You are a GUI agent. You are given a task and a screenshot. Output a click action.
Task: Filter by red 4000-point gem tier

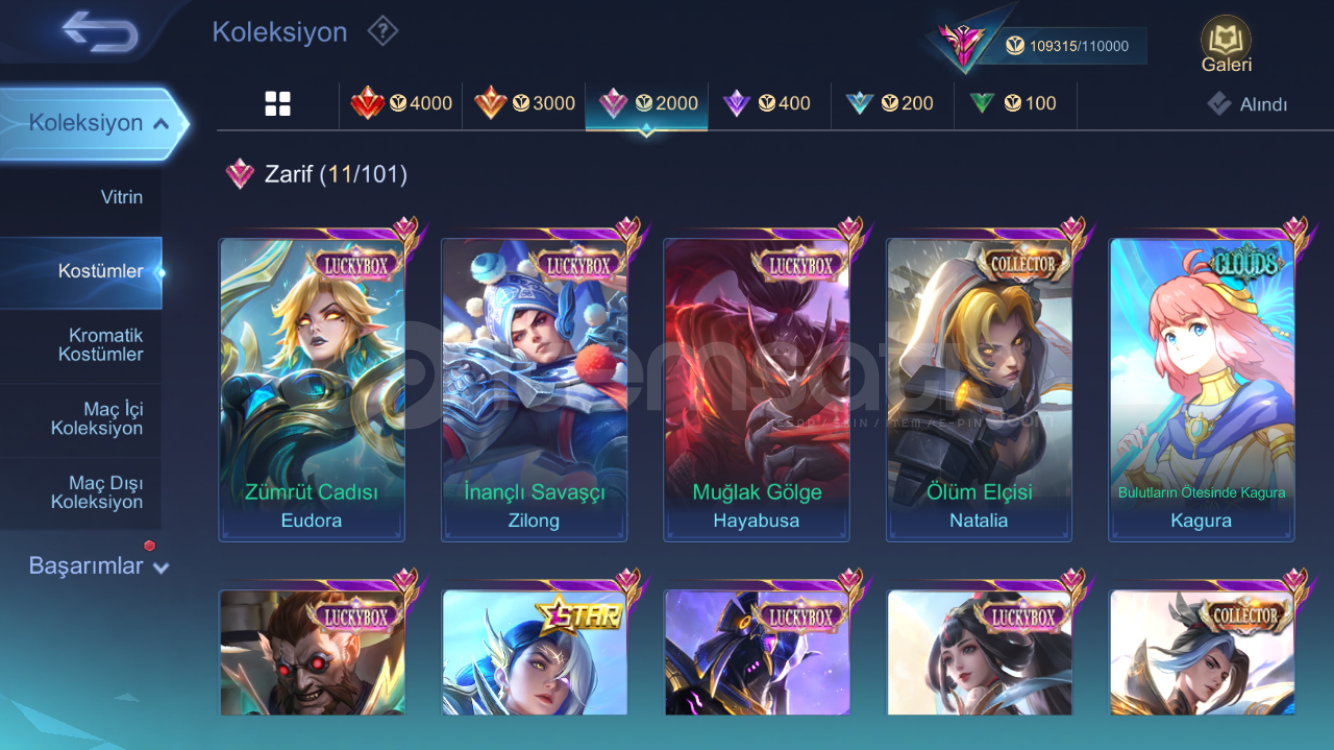401,103
